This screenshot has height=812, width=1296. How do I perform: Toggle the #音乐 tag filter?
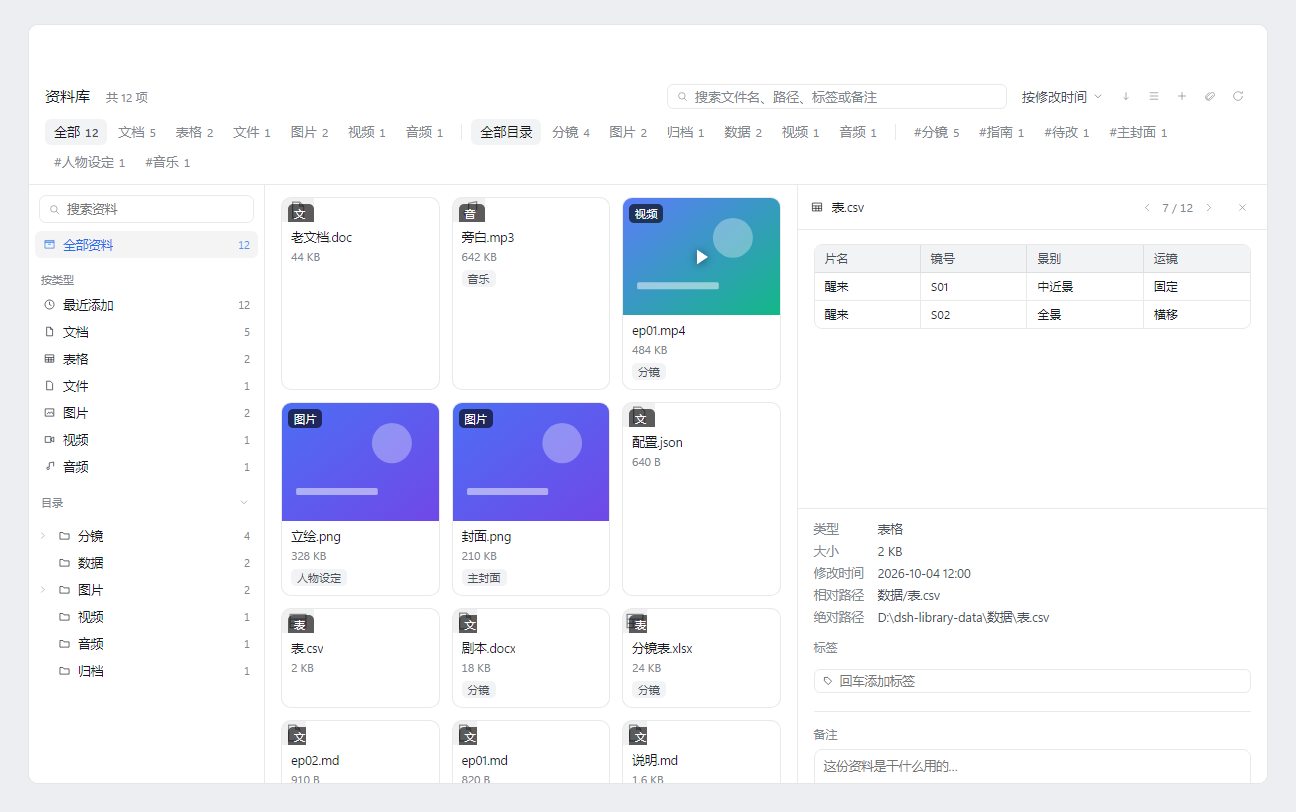point(167,162)
